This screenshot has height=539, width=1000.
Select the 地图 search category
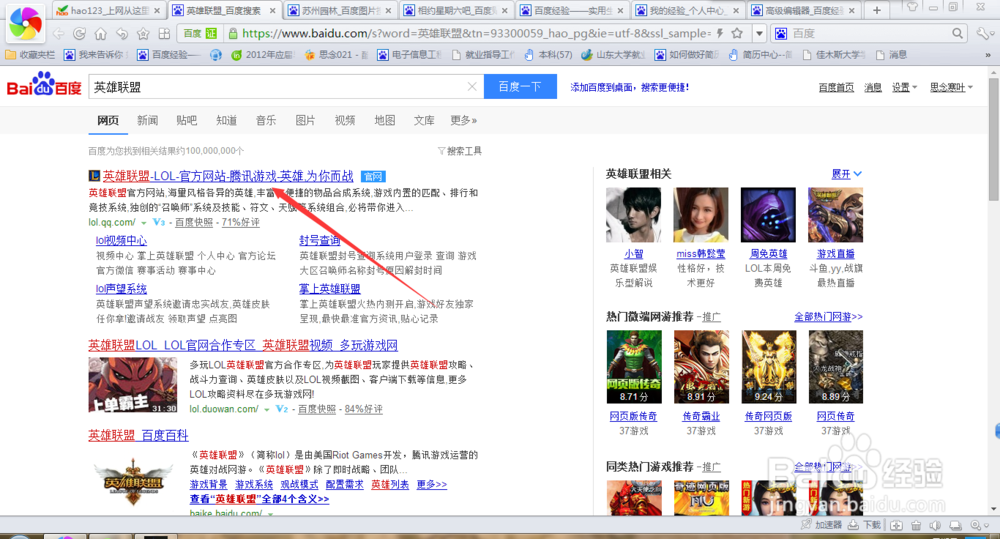coord(385,120)
